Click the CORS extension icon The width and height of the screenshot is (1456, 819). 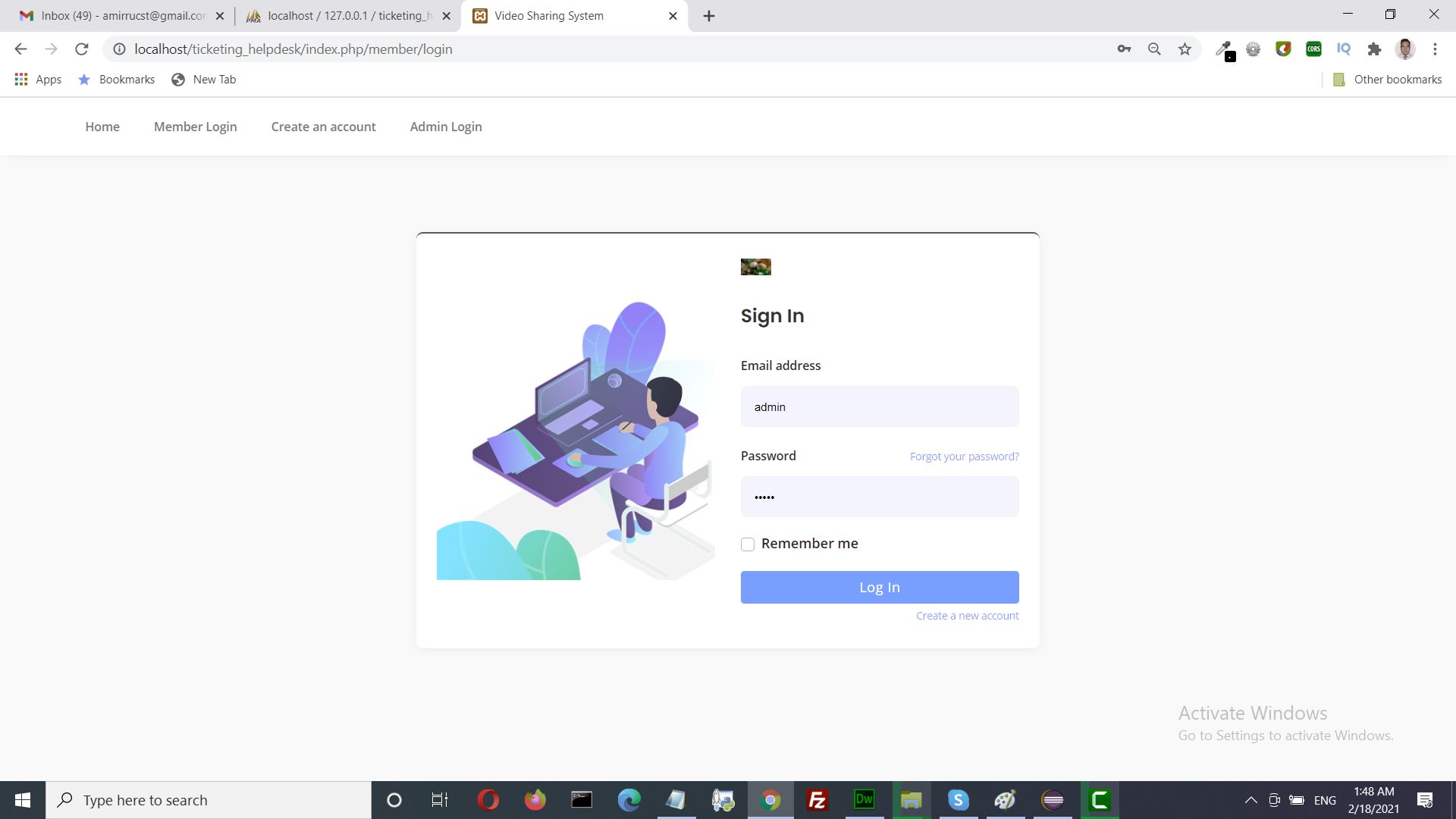coord(1313,49)
